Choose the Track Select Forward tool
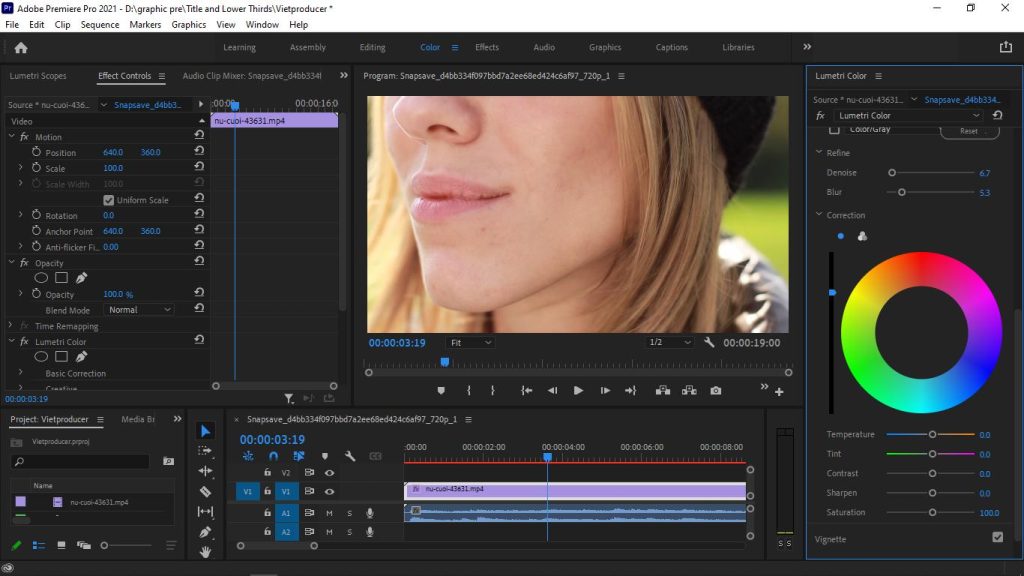This screenshot has width=1024, height=576. coord(204,448)
